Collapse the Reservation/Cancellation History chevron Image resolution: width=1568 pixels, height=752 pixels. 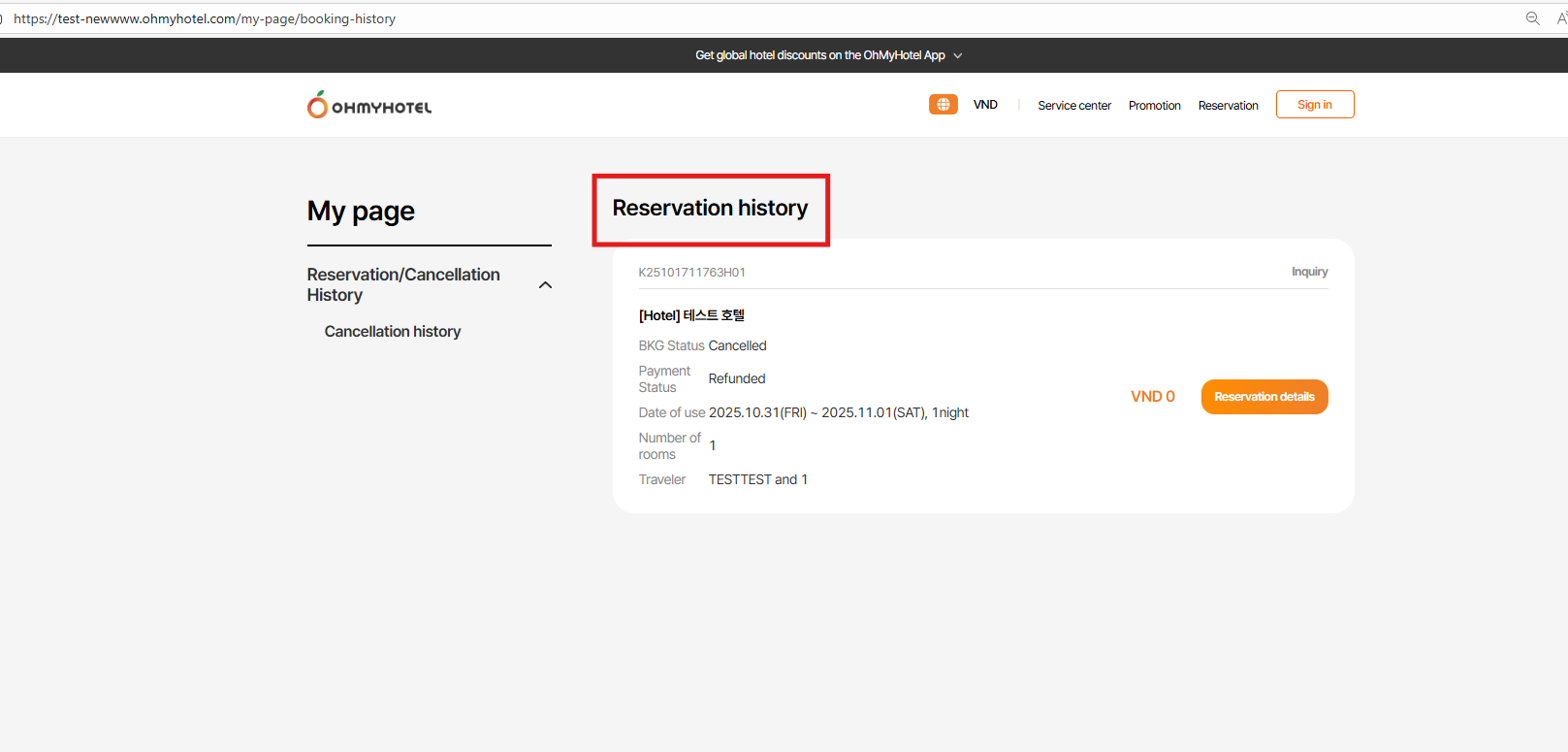tap(545, 285)
